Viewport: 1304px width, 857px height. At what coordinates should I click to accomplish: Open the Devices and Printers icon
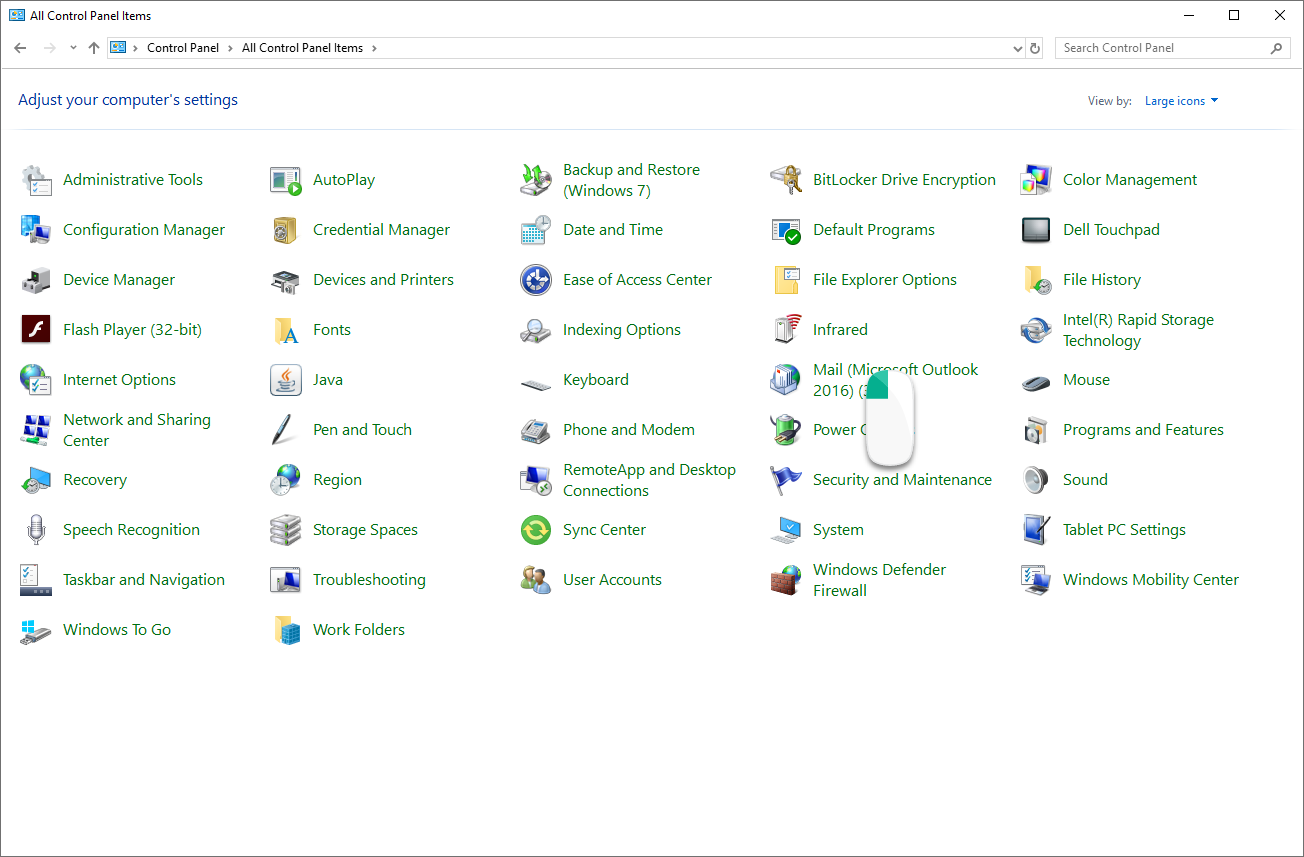pyautogui.click(x=286, y=280)
